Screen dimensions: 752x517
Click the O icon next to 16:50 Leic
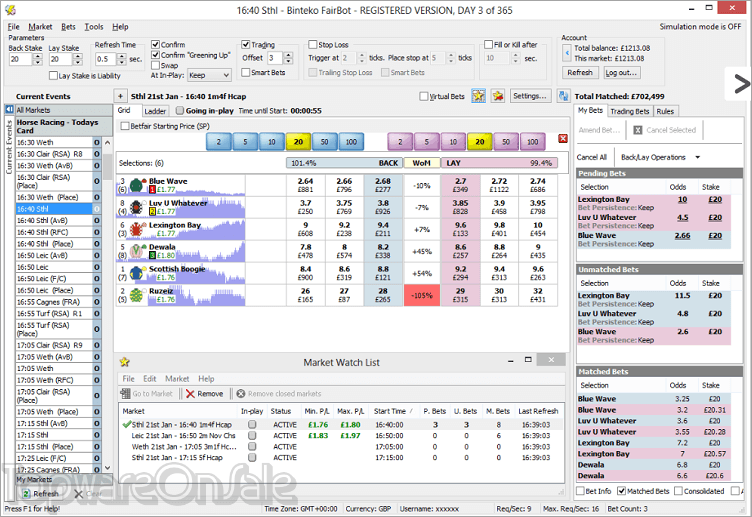coord(96,267)
